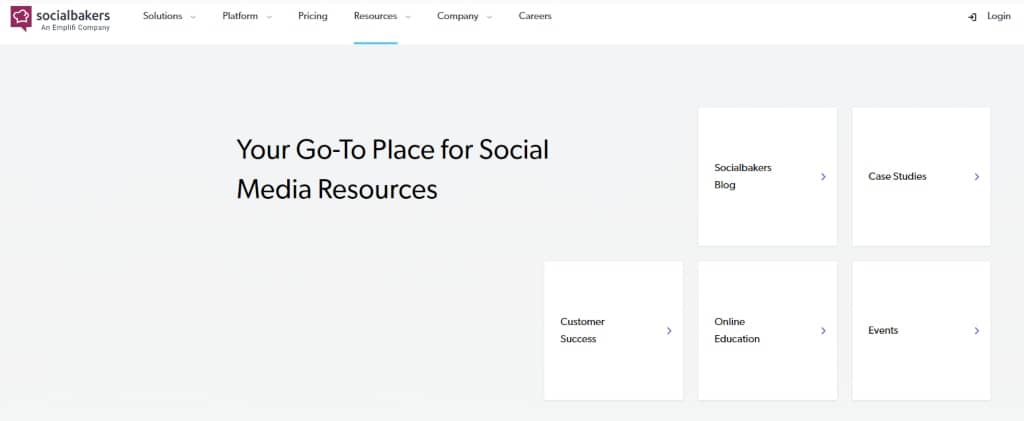Open the Socialbakers Blog card
Image resolution: width=1024 pixels, height=421 pixels.
(x=767, y=177)
